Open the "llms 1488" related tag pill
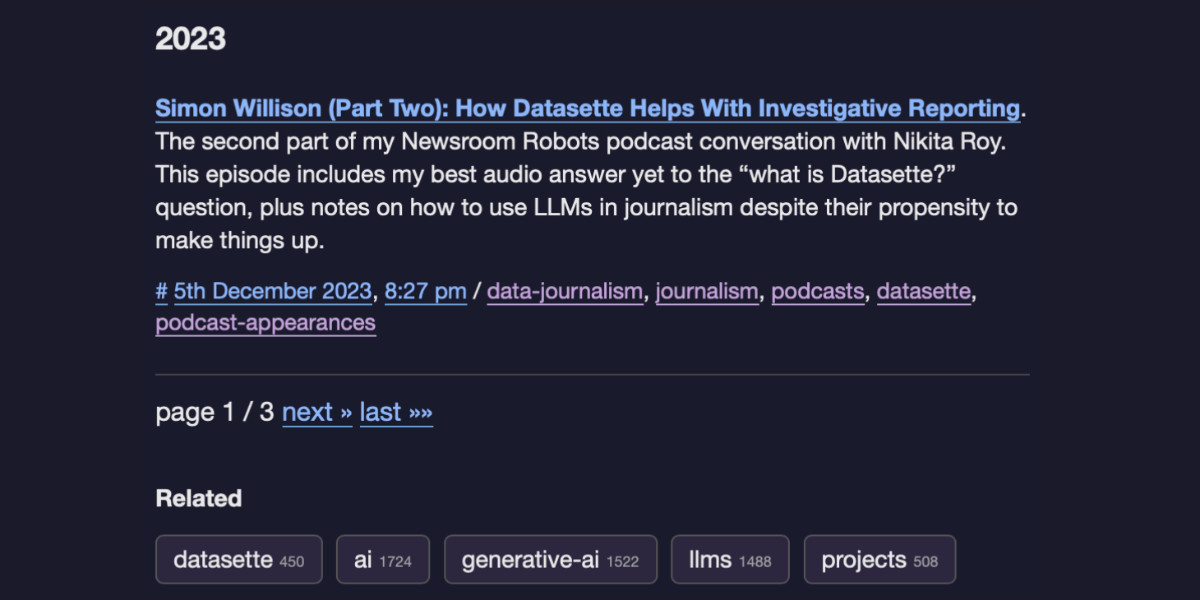 (730, 559)
